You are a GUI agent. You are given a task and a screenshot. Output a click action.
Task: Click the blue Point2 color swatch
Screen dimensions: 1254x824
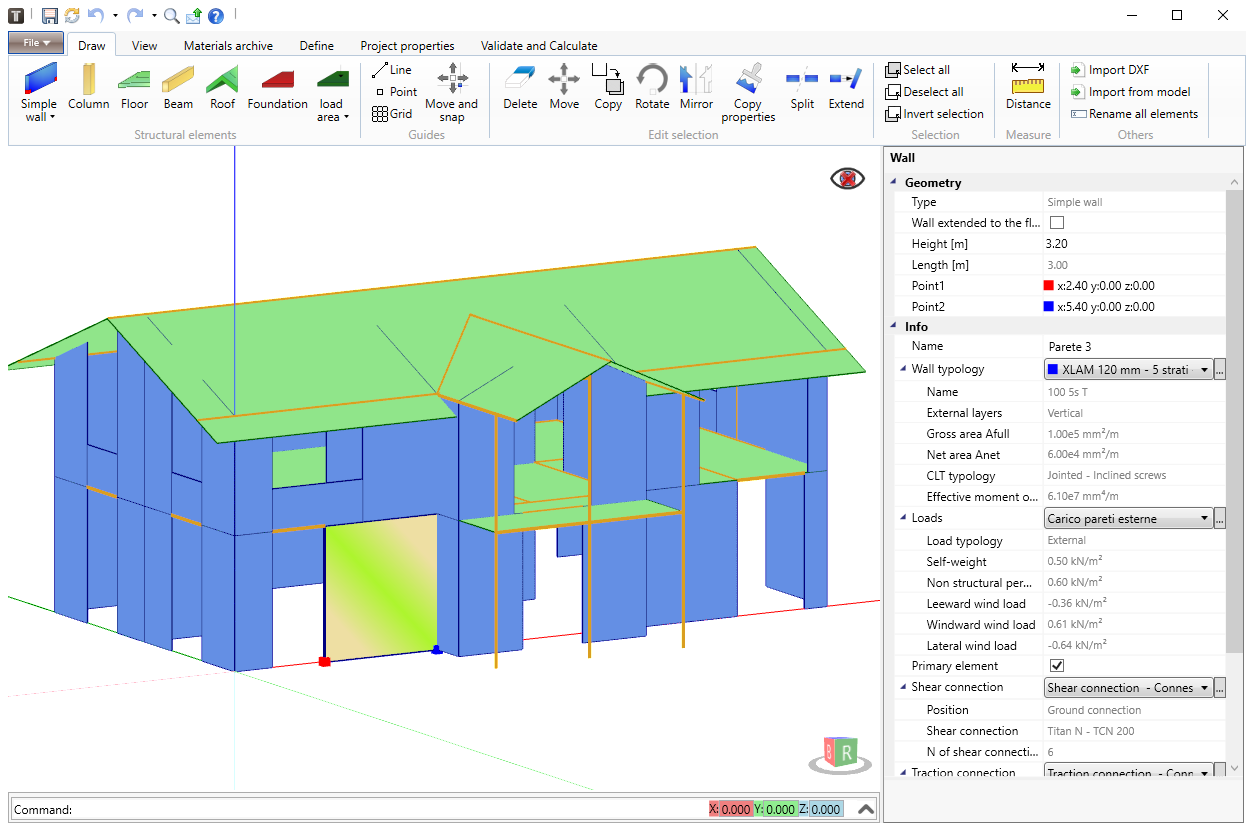point(1049,307)
